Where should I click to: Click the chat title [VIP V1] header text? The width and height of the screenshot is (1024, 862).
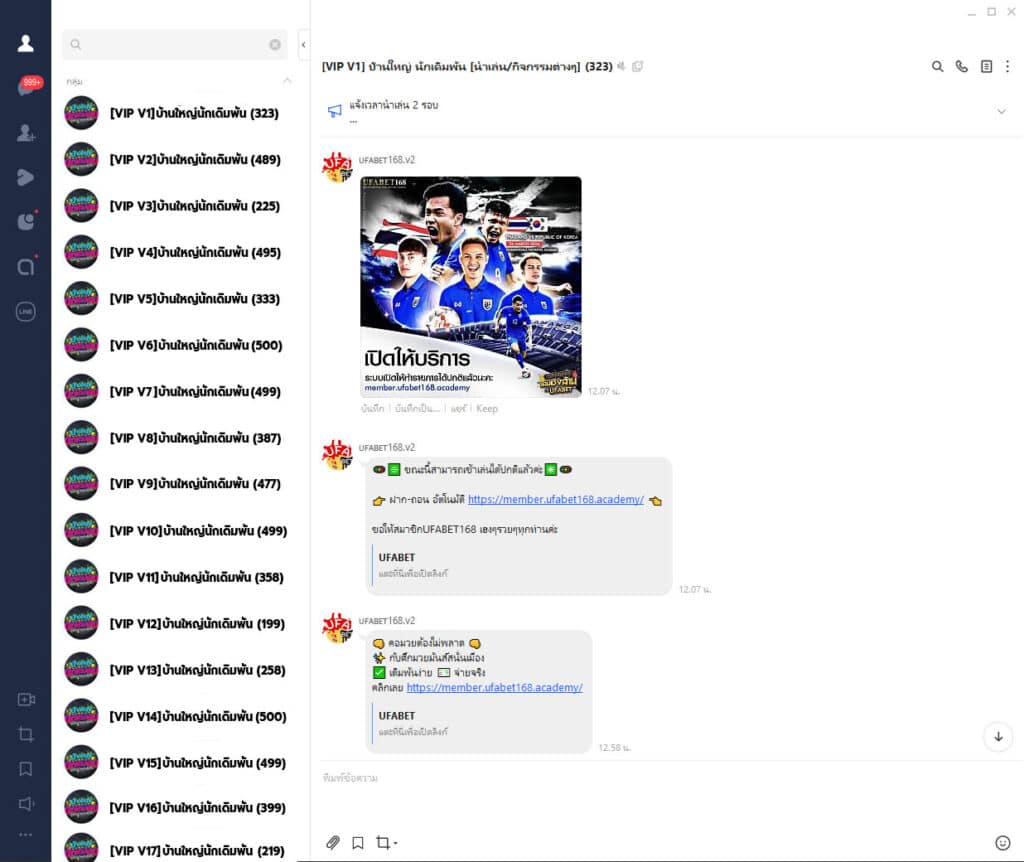pyautogui.click(x=467, y=66)
